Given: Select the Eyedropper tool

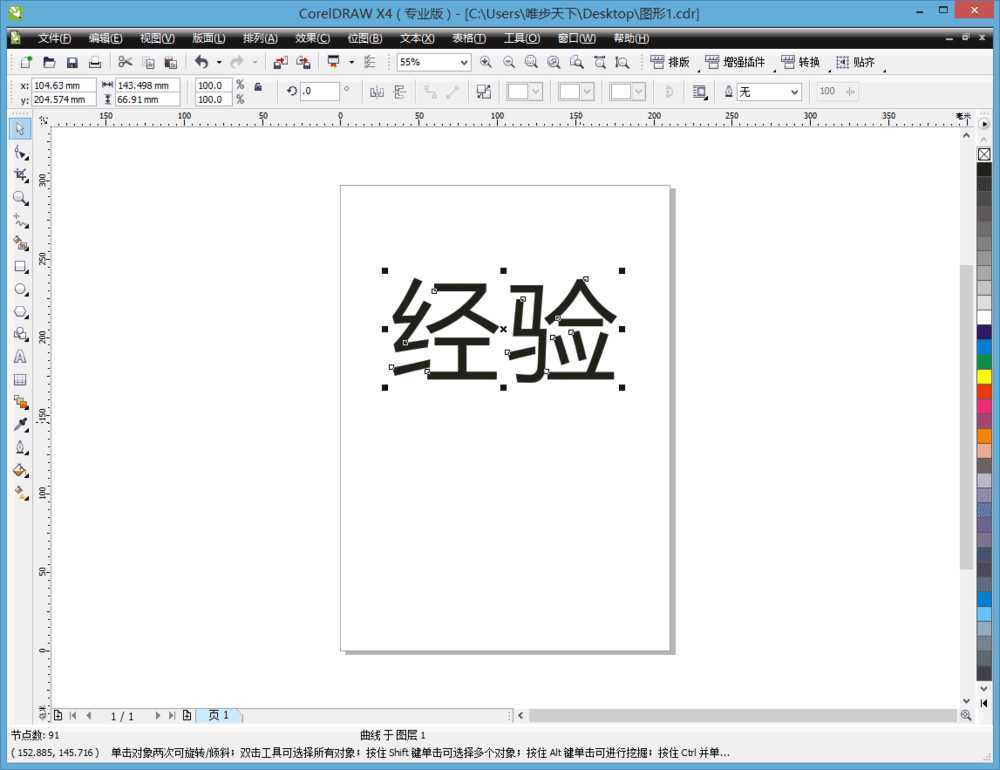Looking at the screenshot, I should click(20, 425).
